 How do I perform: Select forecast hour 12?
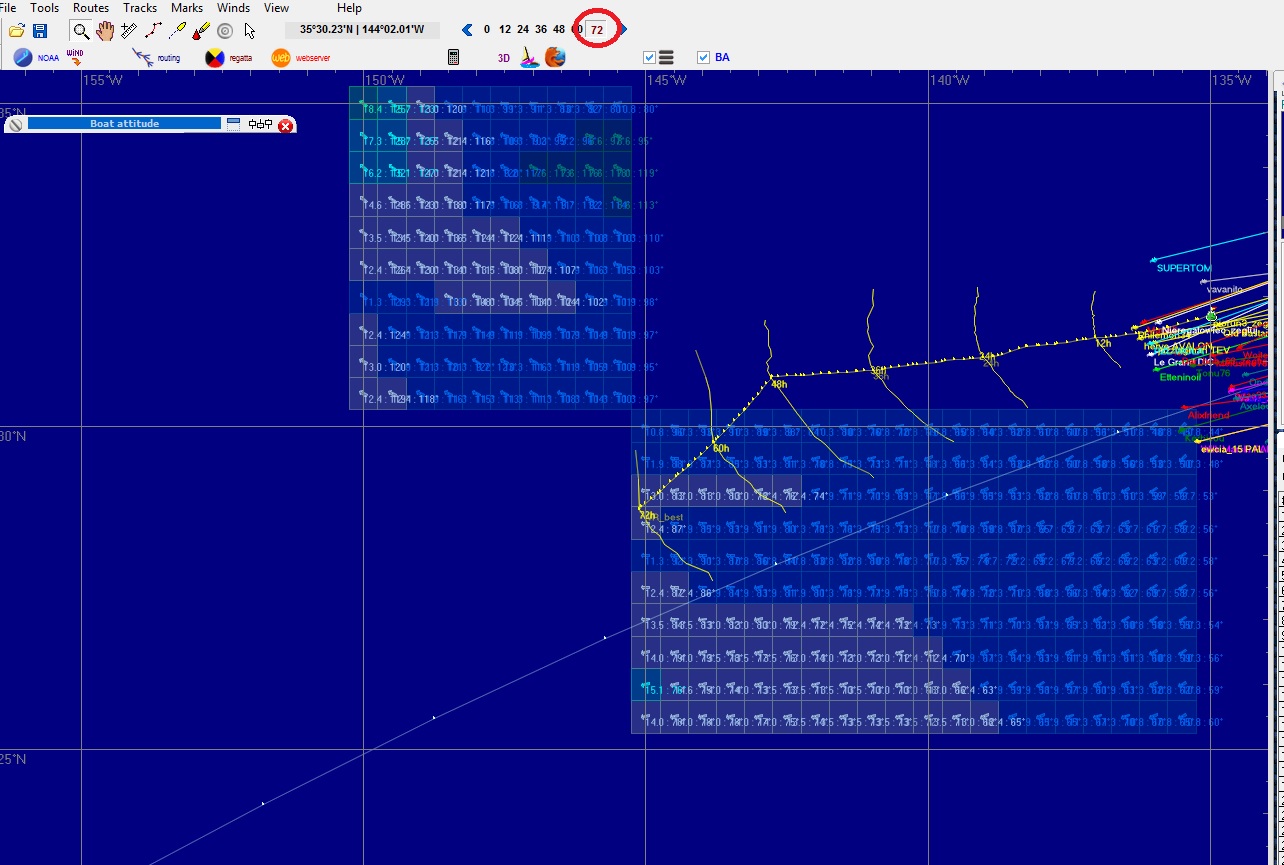point(505,30)
